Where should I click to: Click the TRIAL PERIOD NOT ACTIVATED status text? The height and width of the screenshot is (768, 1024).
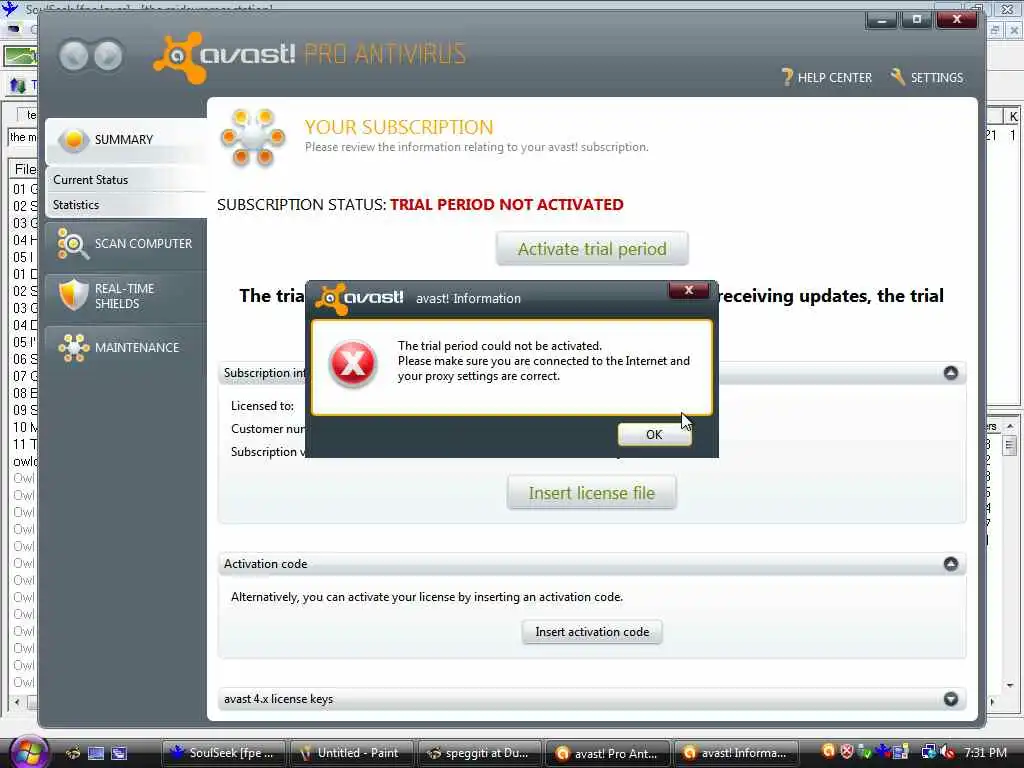tap(507, 204)
